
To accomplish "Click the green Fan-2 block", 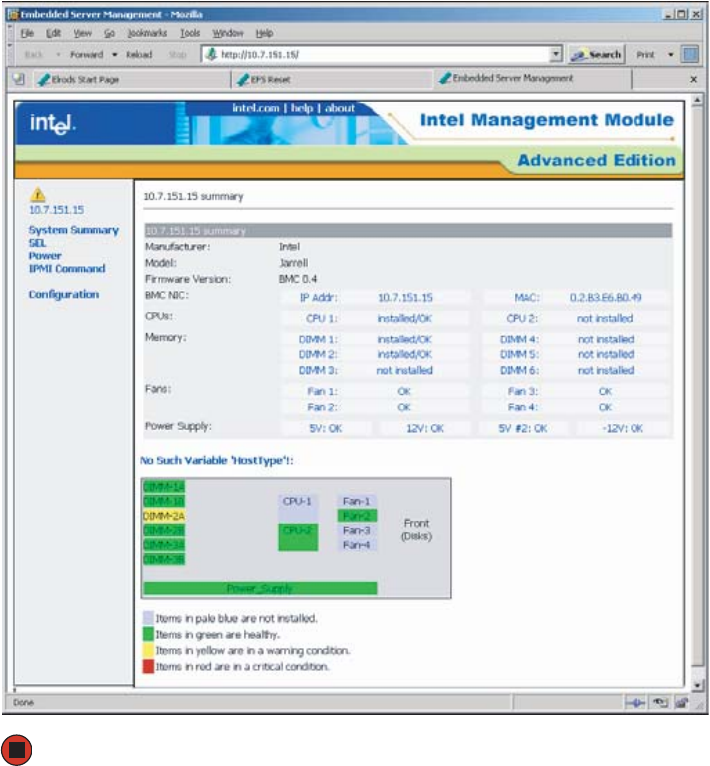I will [357, 516].
